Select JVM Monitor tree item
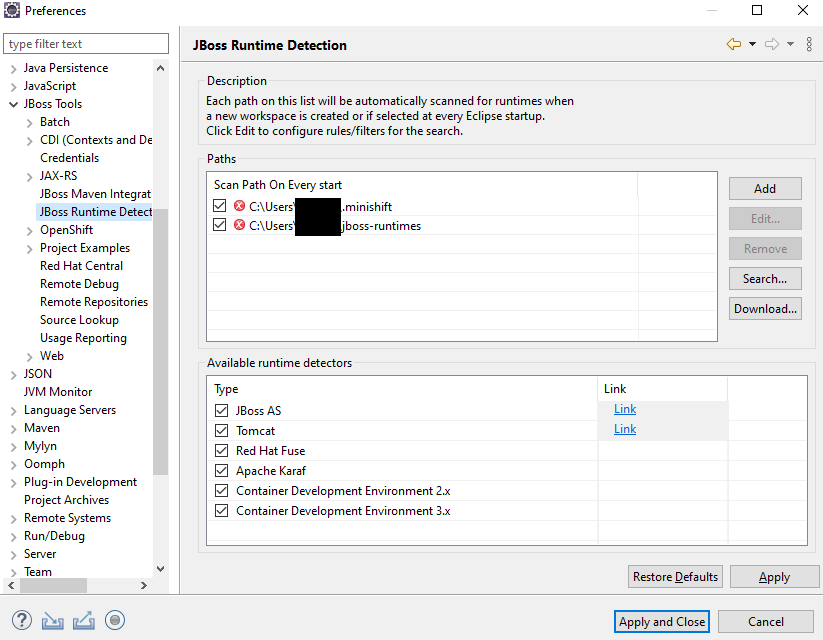823x640 pixels. pyautogui.click(x=58, y=392)
